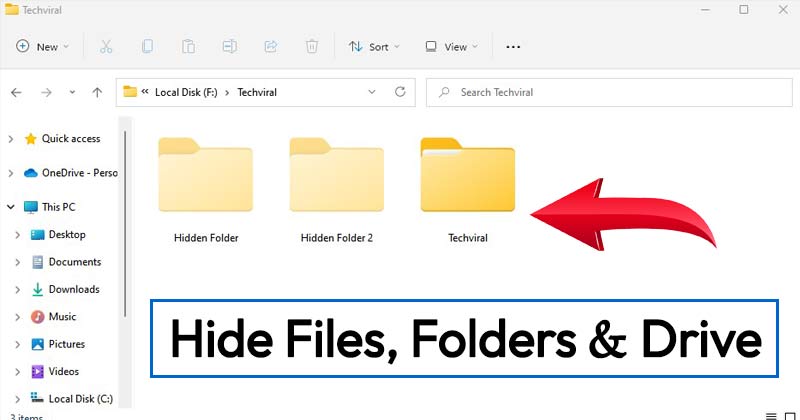Open the View dropdown

[452, 46]
